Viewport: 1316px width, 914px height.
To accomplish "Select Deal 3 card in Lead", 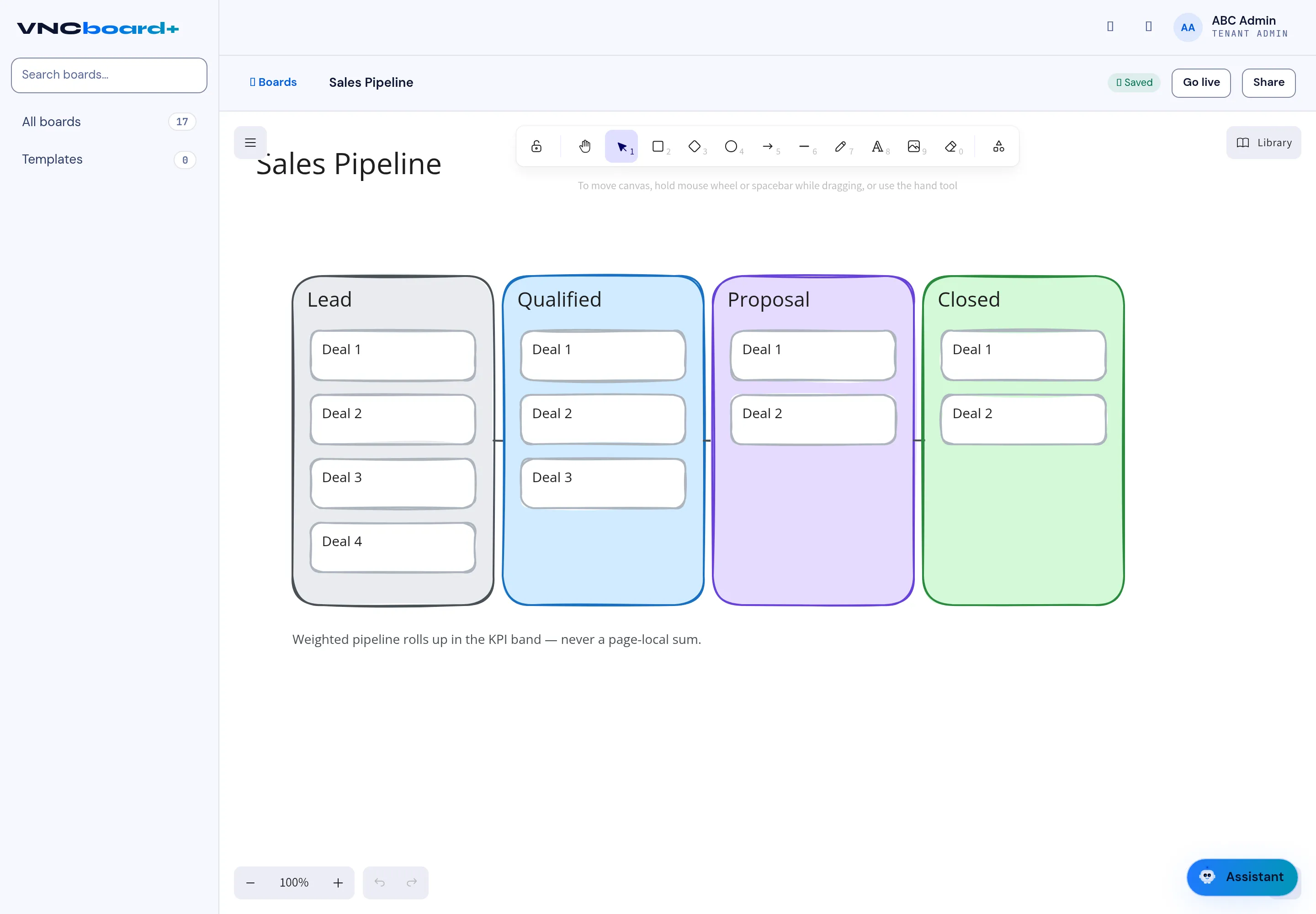I will [393, 484].
